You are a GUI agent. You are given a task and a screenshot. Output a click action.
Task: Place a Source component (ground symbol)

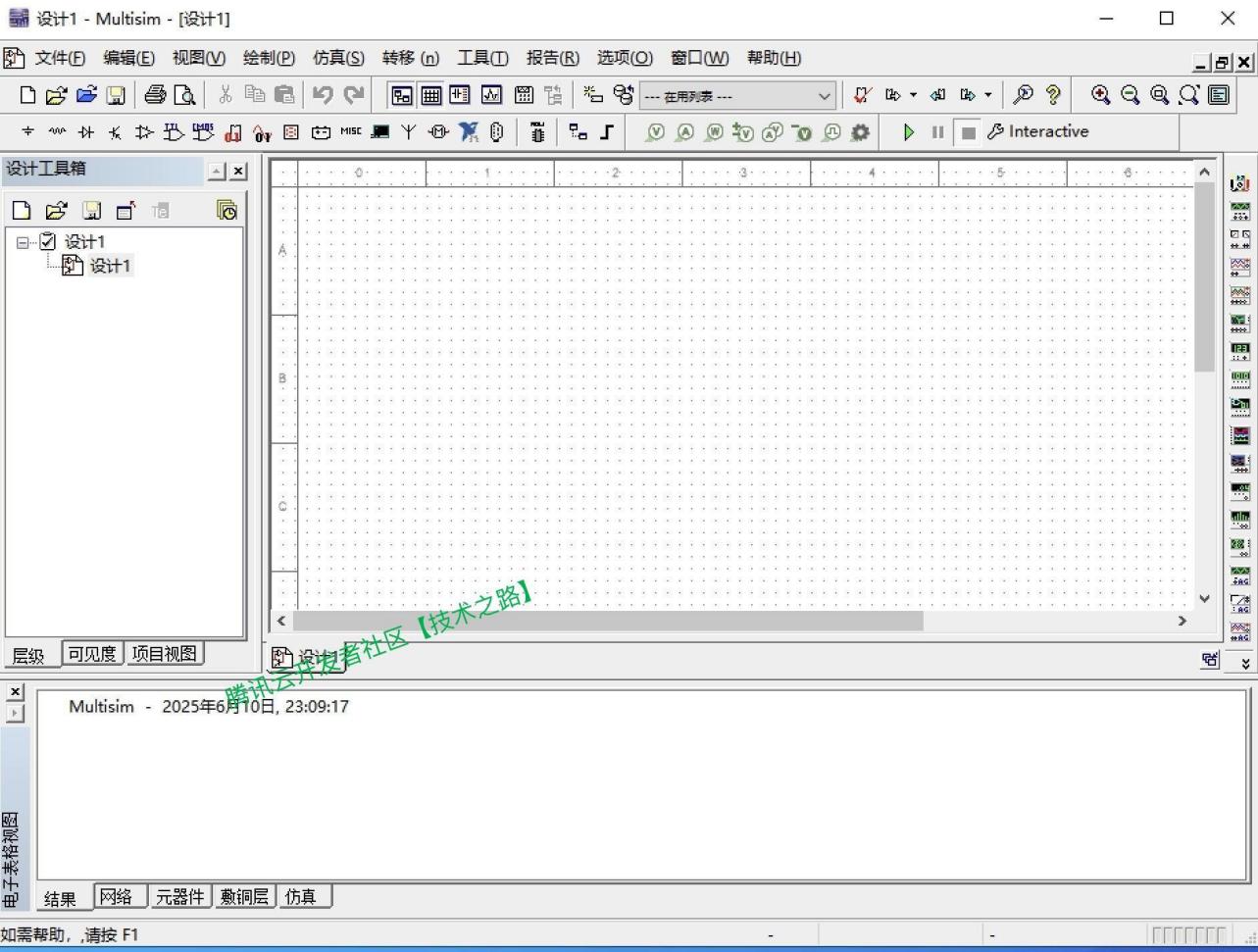pos(27,131)
